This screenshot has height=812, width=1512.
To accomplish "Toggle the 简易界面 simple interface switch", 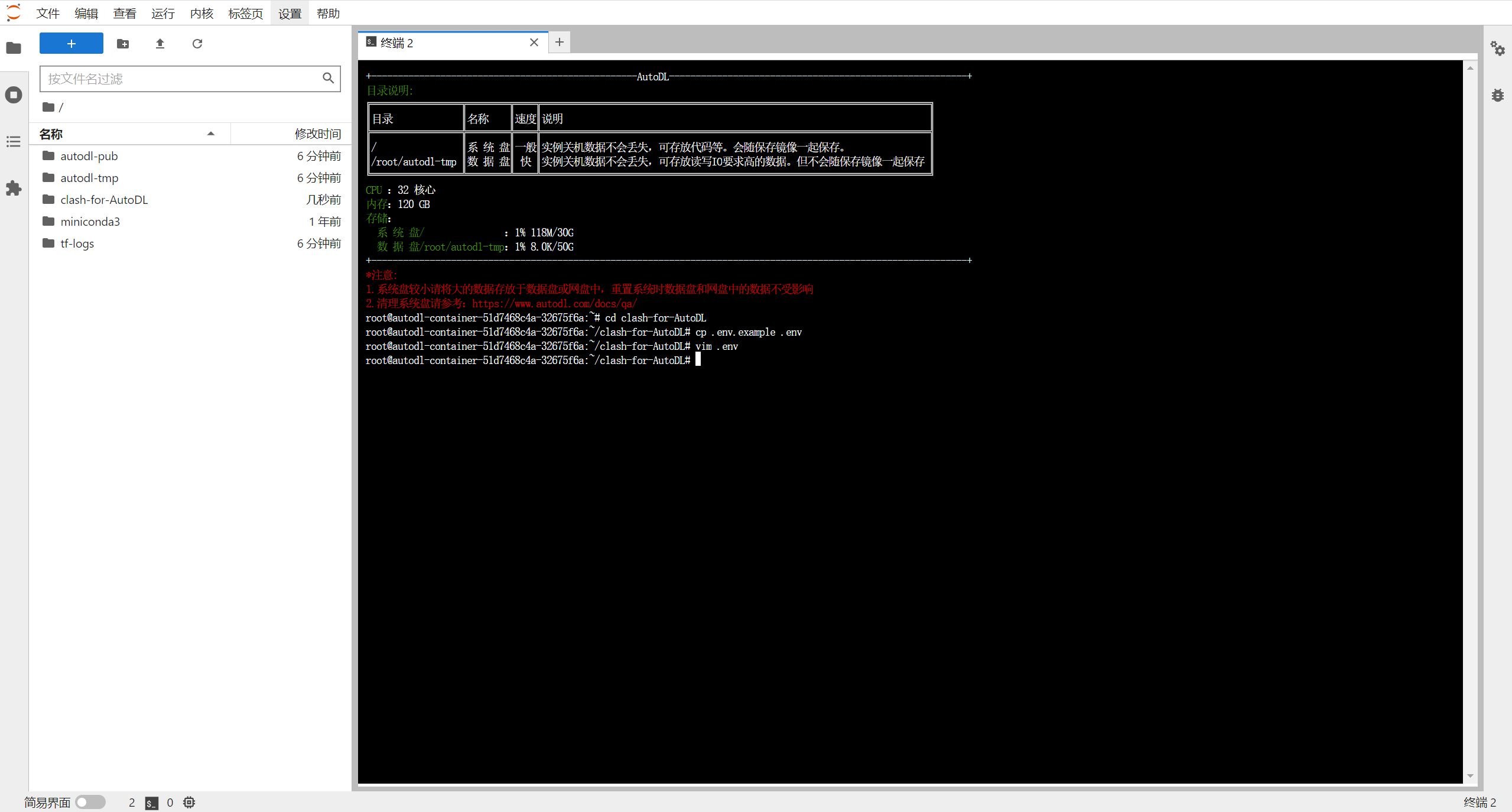I will point(90,802).
